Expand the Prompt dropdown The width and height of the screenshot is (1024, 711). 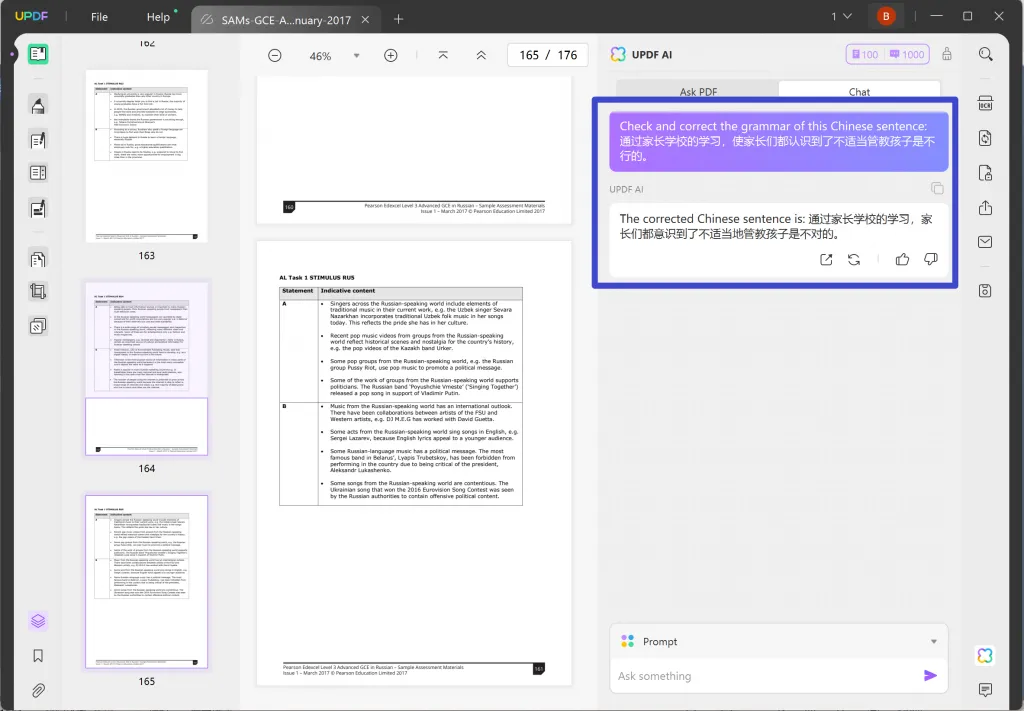point(934,641)
